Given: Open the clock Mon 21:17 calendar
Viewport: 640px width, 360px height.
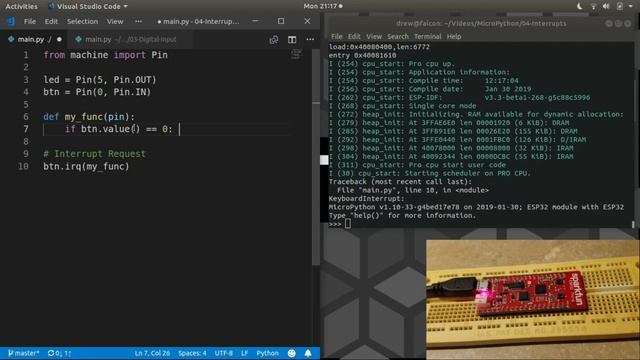Looking at the screenshot, I should [322, 6].
